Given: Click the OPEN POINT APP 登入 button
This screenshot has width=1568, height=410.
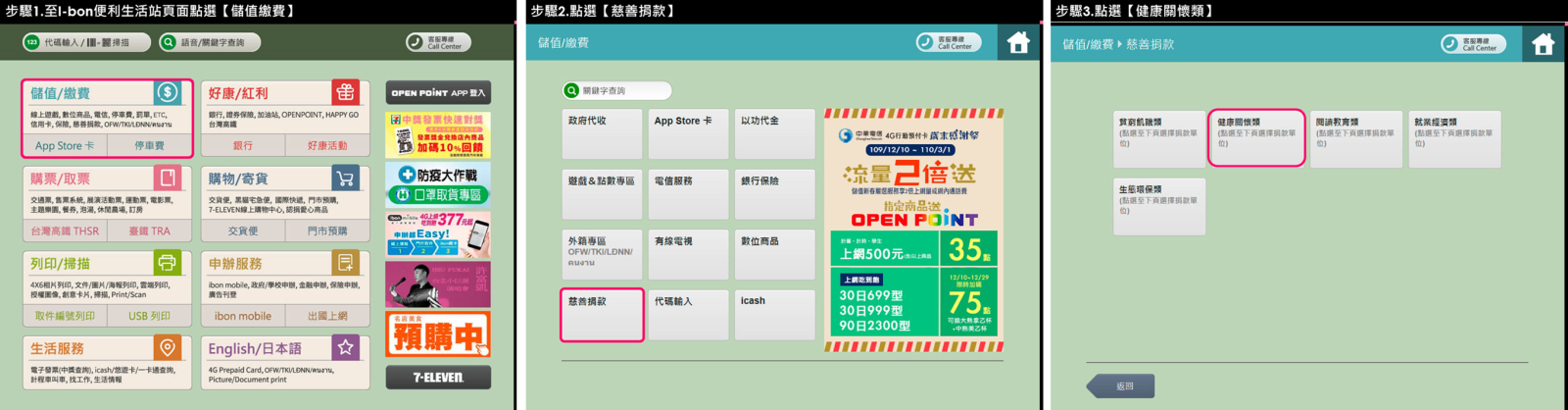Looking at the screenshot, I should (x=438, y=92).
